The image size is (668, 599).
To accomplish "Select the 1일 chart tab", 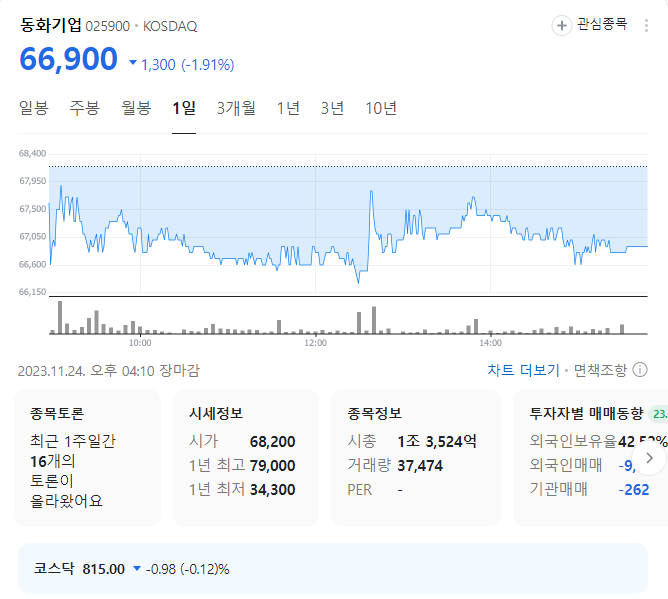I will 184,108.
